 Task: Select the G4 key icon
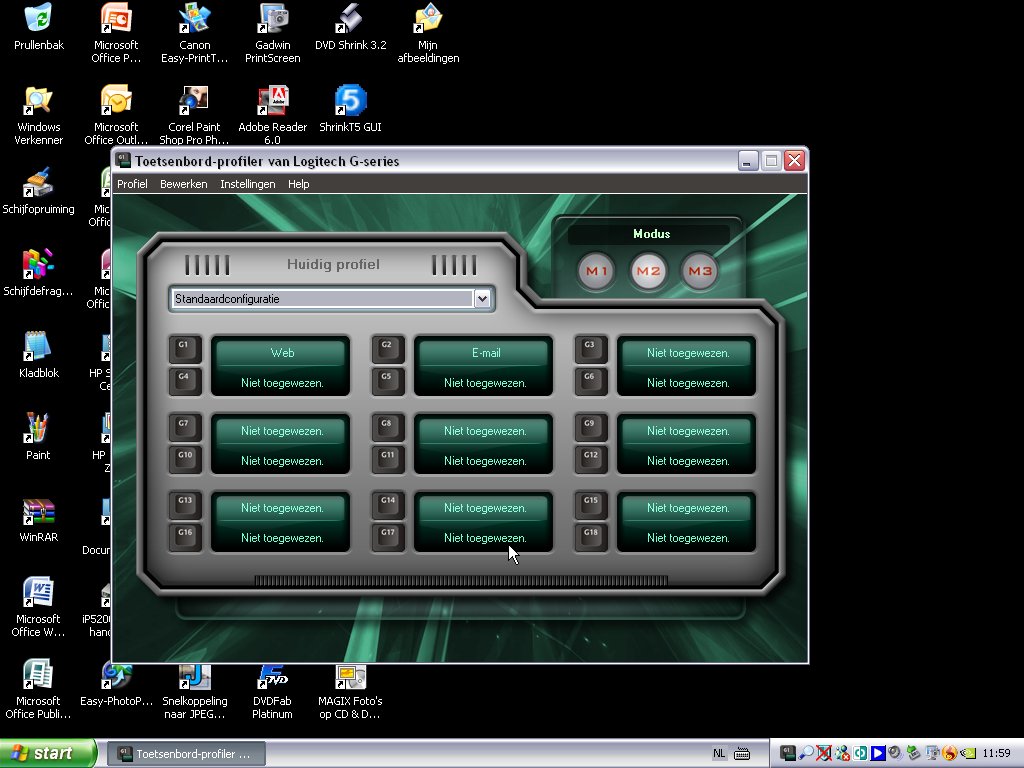[x=185, y=381]
